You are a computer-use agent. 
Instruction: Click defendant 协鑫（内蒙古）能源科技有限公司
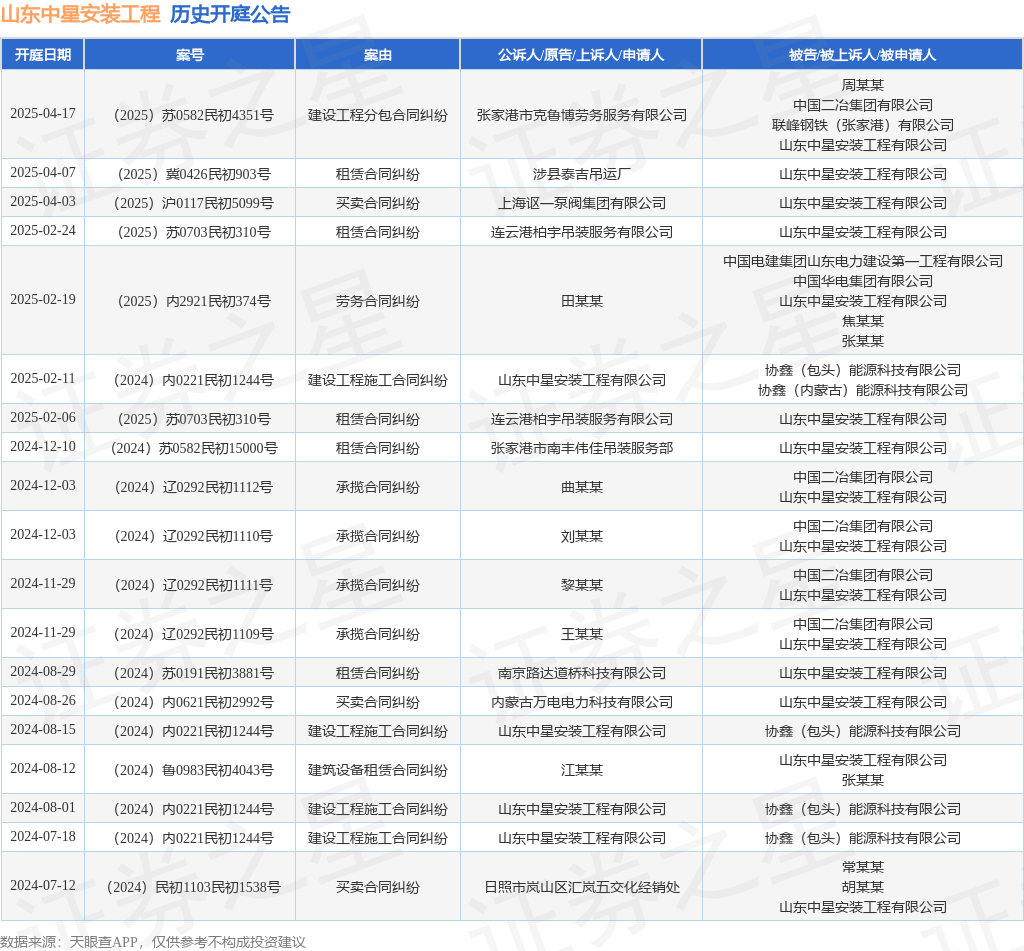tap(863, 390)
